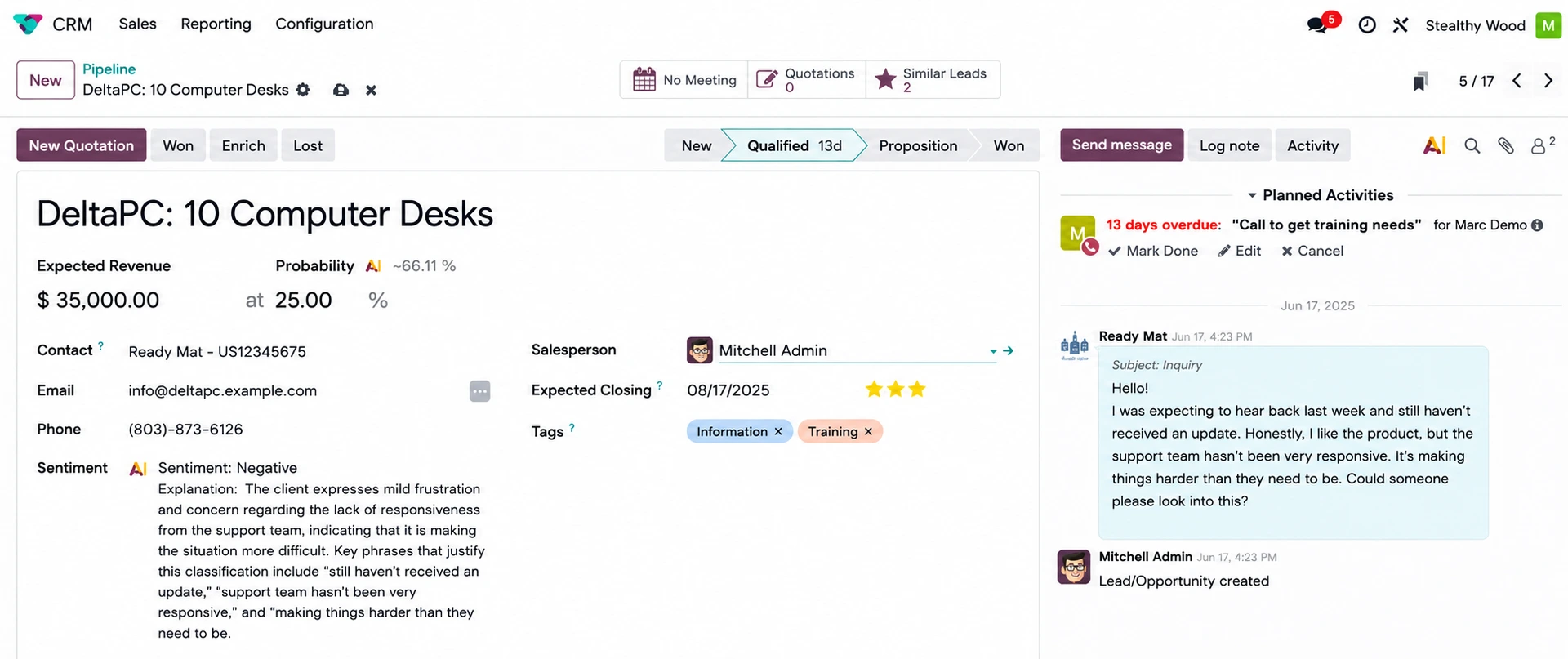Remove the Training tag
The height and width of the screenshot is (659, 1568).
pos(868,431)
